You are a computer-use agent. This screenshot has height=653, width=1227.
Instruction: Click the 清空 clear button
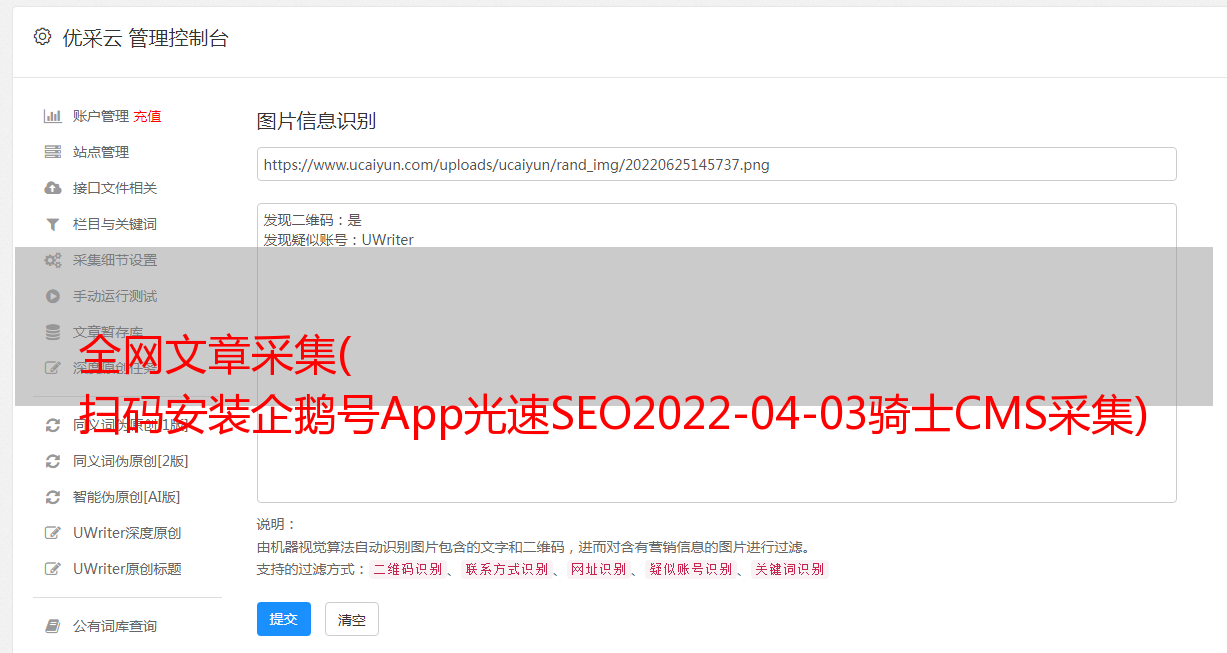pos(352,619)
